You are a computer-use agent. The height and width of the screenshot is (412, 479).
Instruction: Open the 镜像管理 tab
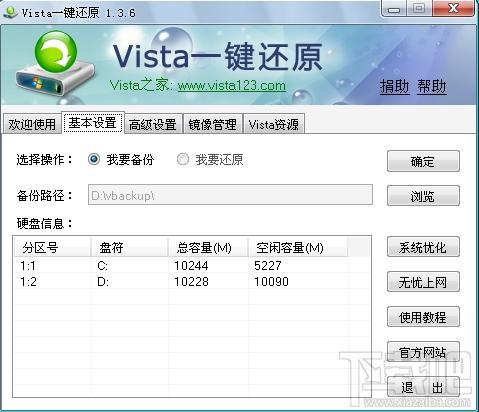pos(213,124)
